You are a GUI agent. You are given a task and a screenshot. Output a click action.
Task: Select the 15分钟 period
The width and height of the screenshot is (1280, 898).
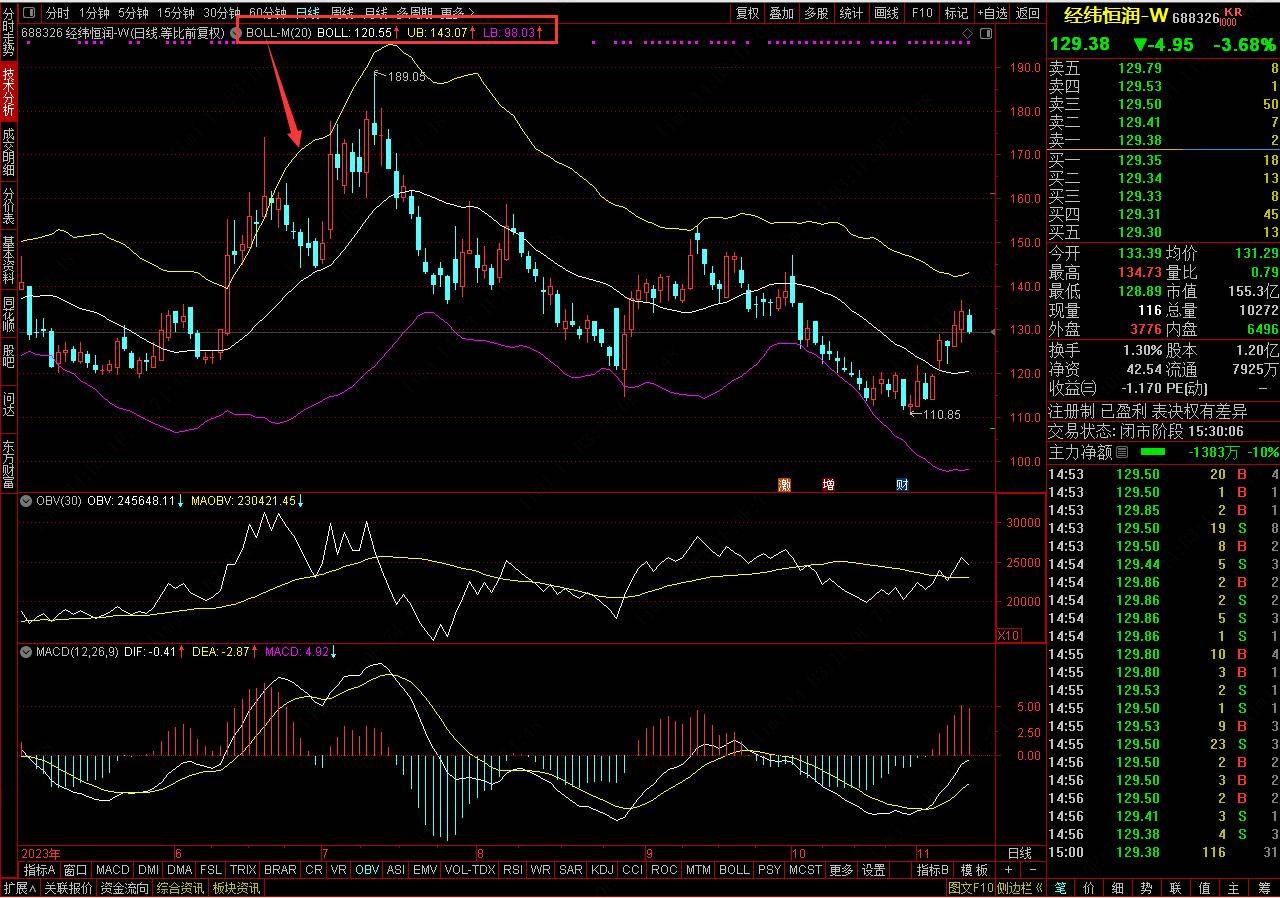point(176,13)
